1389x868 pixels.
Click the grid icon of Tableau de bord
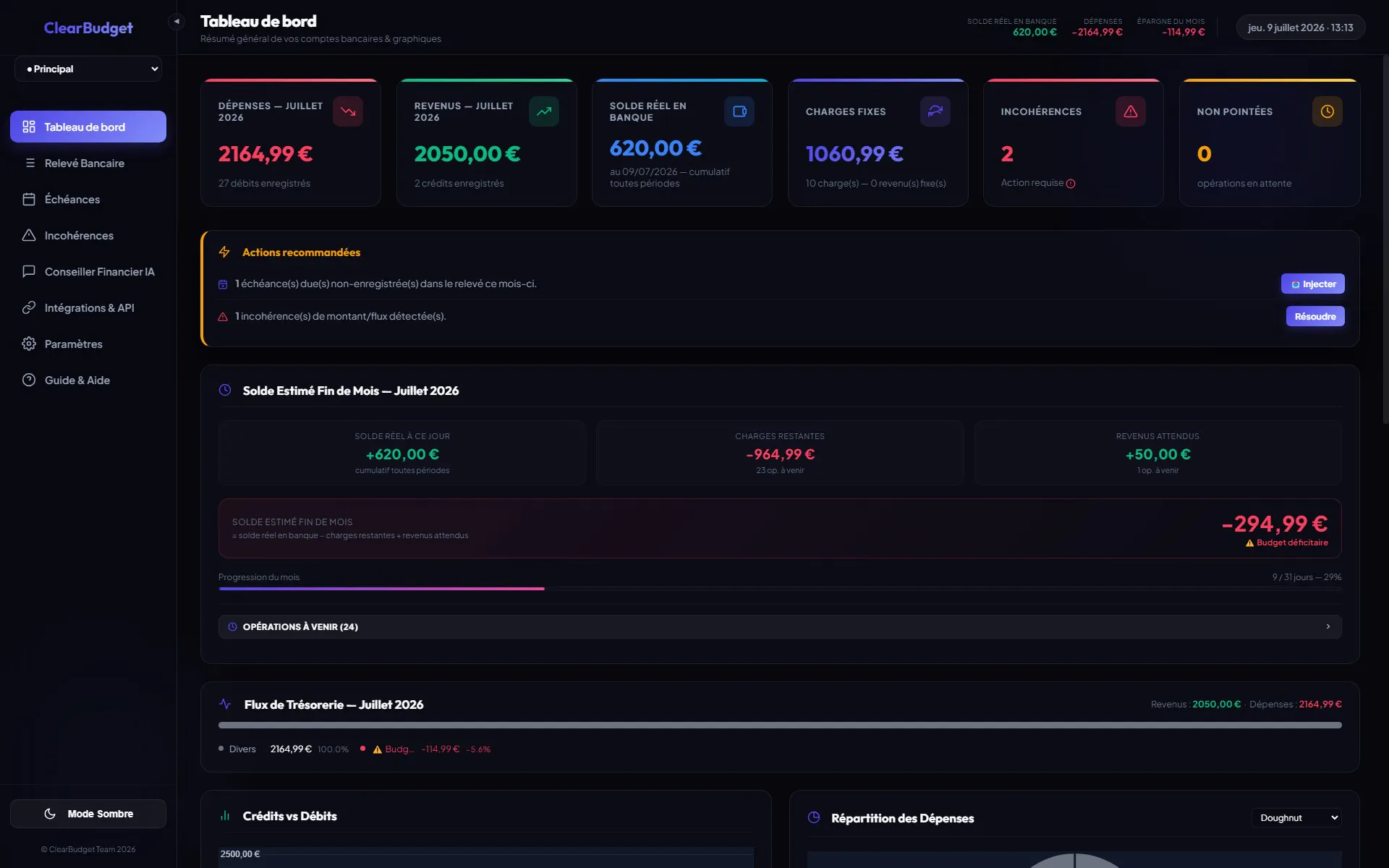coord(29,127)
